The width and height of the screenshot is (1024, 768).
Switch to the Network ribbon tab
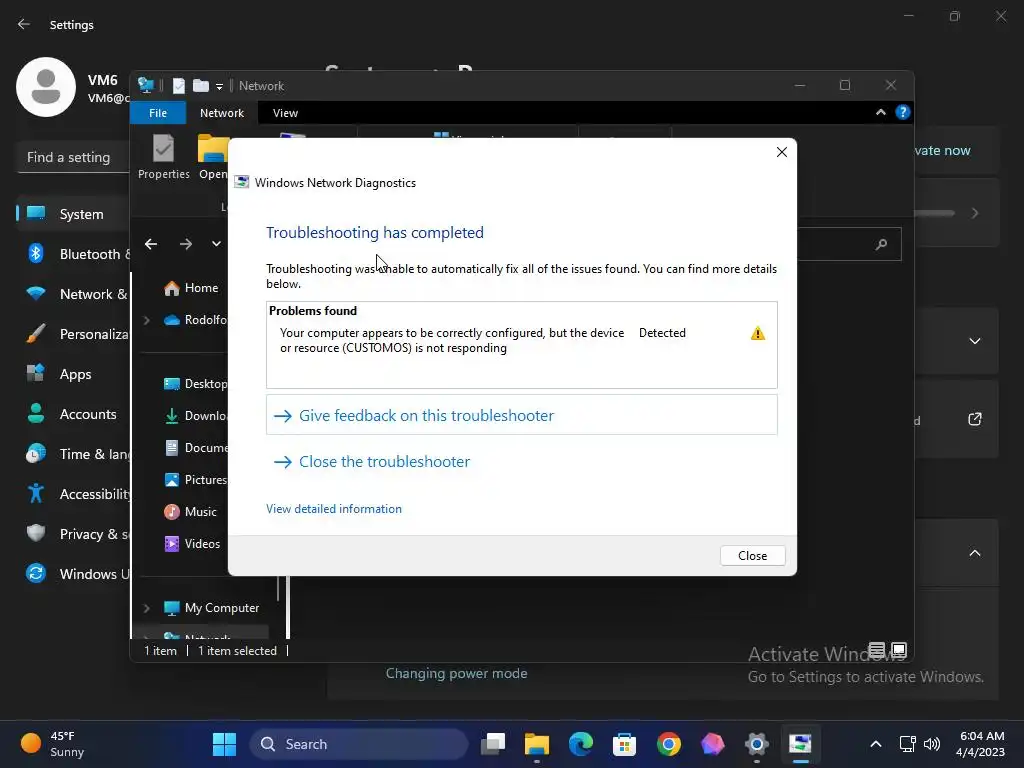(222, 113)
